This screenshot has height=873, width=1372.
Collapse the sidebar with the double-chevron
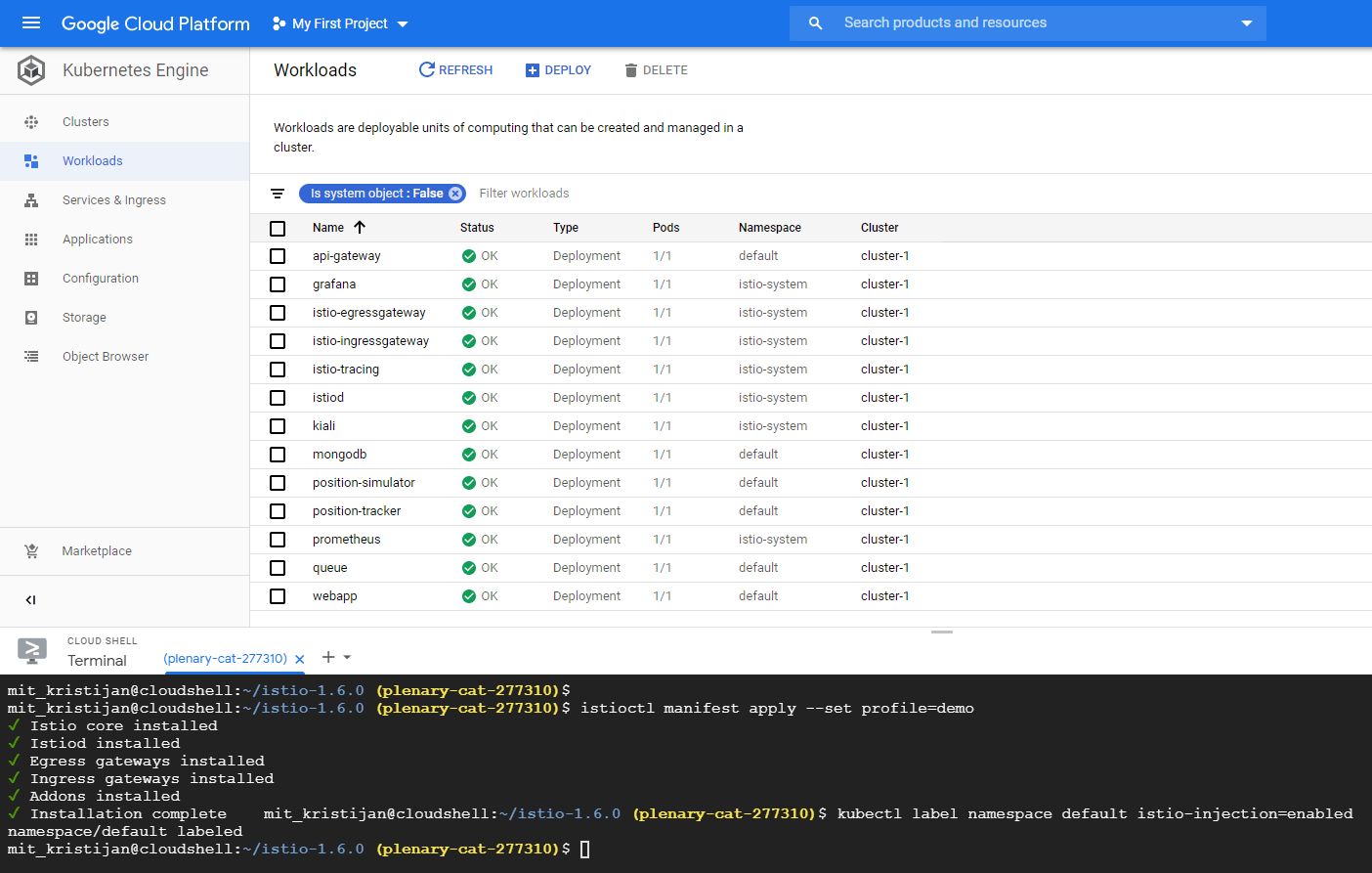(30, 599)
